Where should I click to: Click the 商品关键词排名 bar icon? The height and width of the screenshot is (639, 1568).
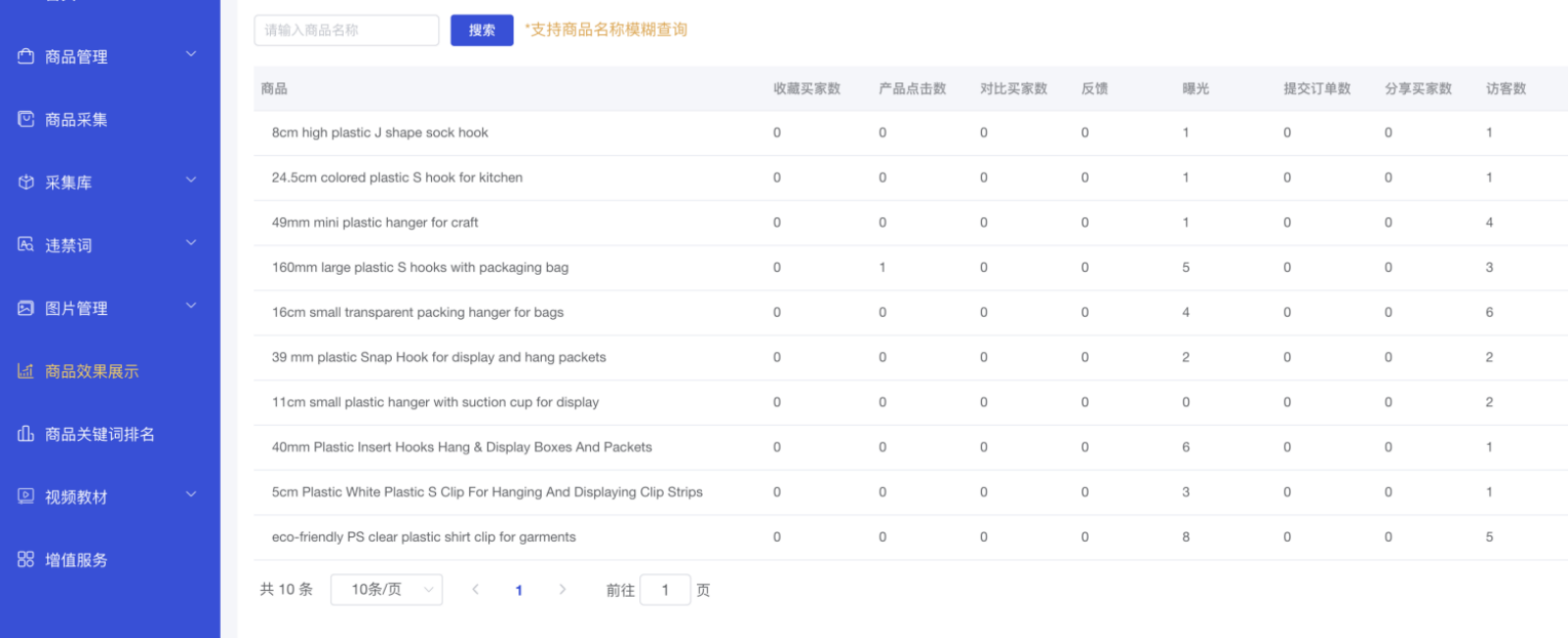[26, 433]
